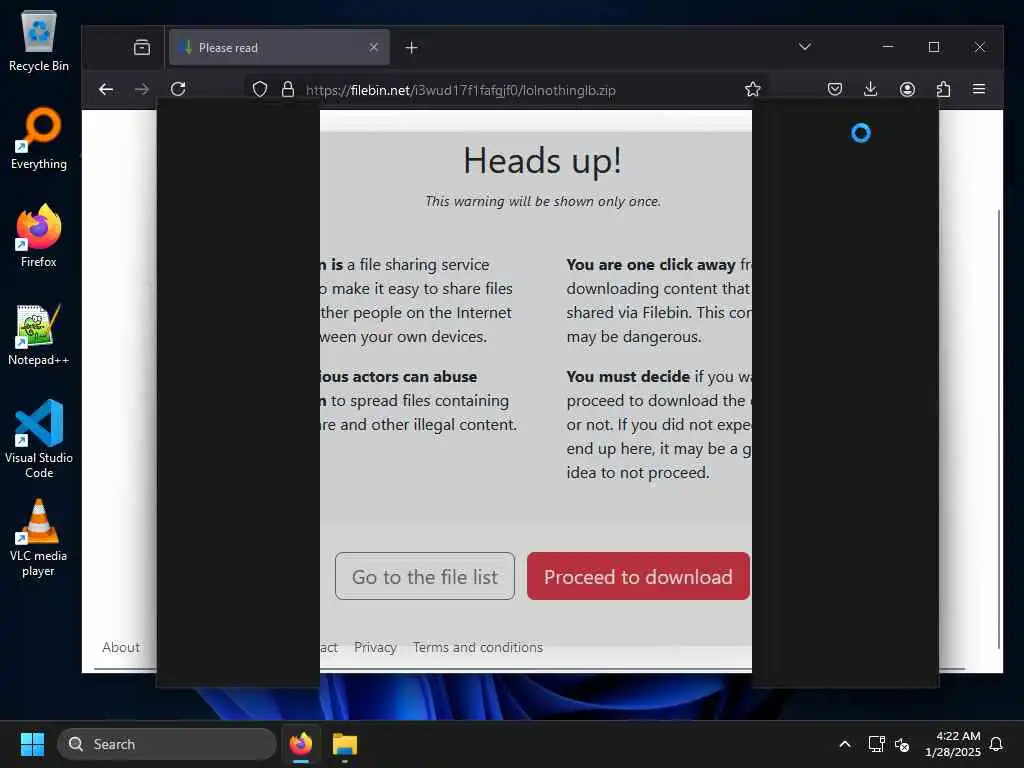Click Firefox back arrow button
The height and width of the screenshot is (768, 1024).
106,89
